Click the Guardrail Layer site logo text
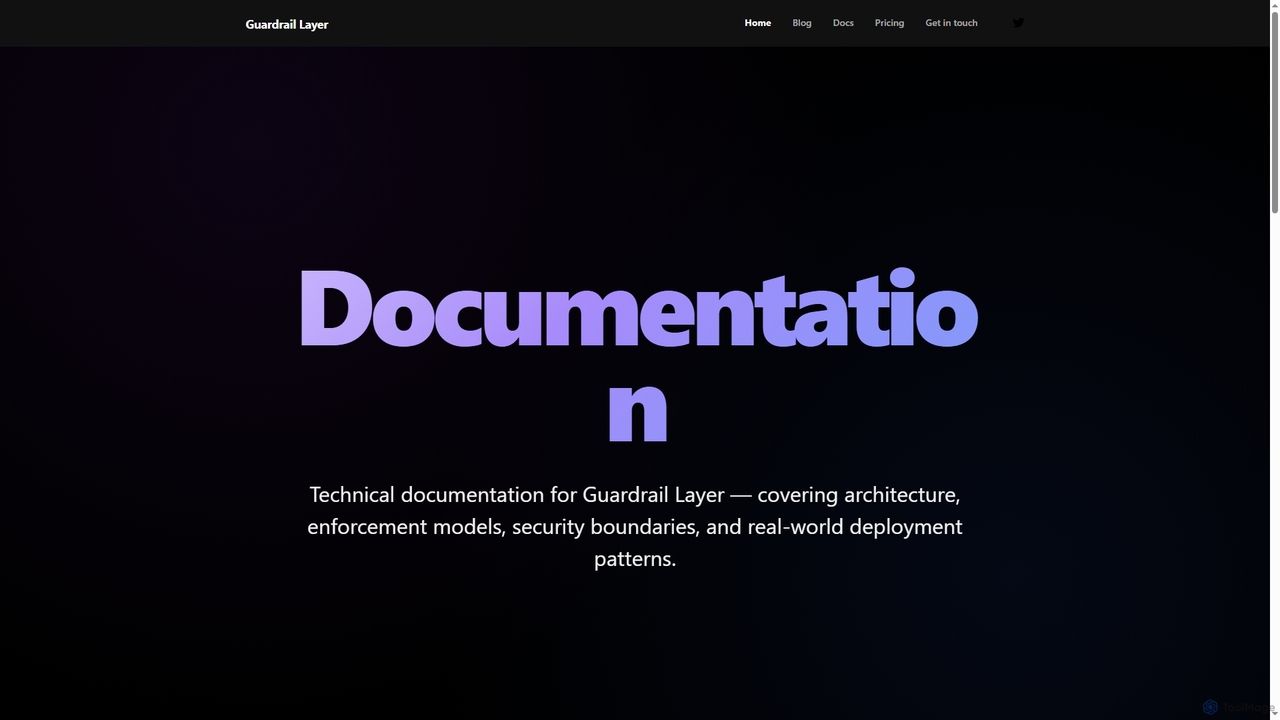The width and height of the screenshot is (1280, 720). click(287, 24)
